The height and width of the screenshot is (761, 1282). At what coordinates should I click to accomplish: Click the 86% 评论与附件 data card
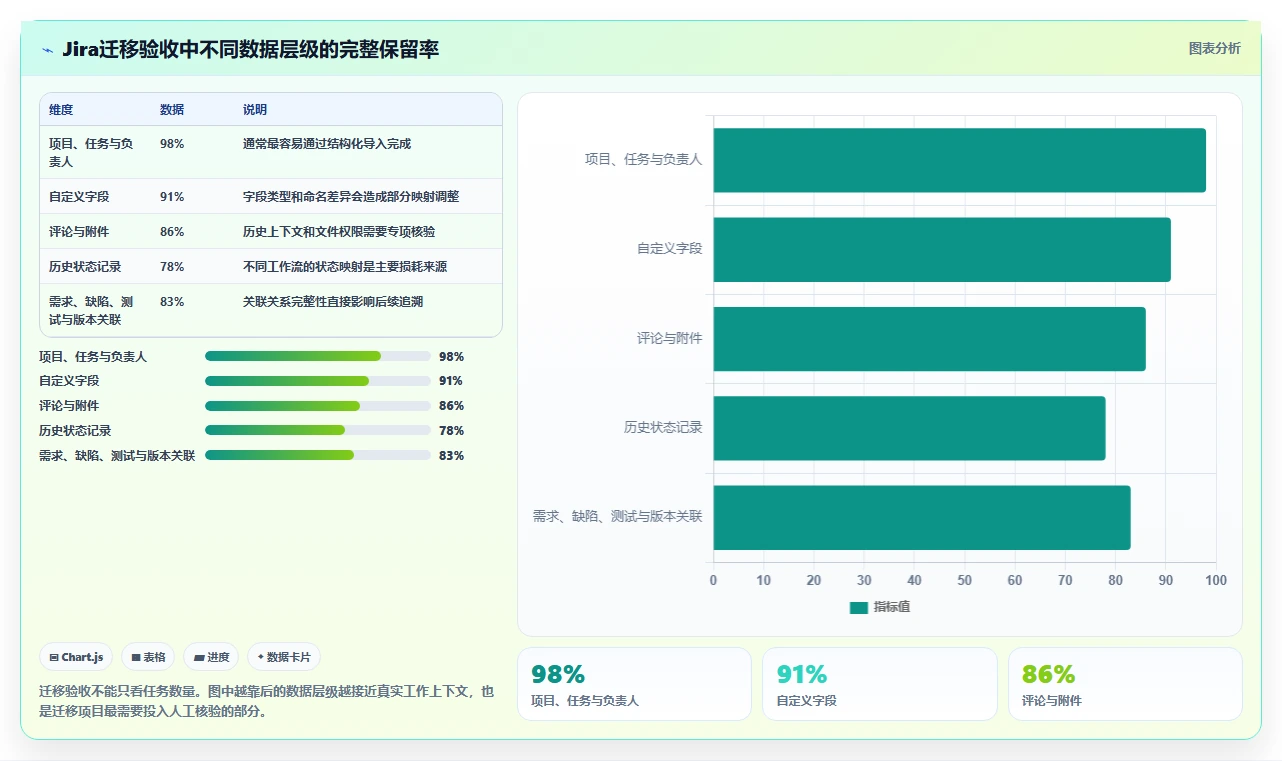pos(1125,684)
